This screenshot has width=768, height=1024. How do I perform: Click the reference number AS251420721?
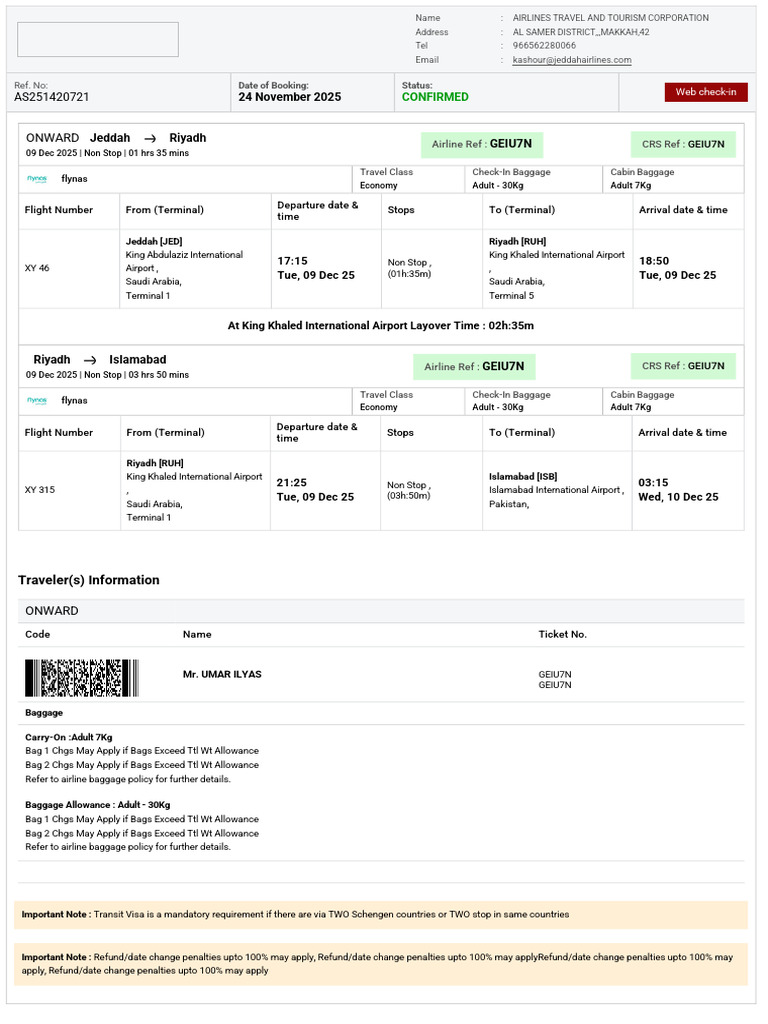pos(52,97)
